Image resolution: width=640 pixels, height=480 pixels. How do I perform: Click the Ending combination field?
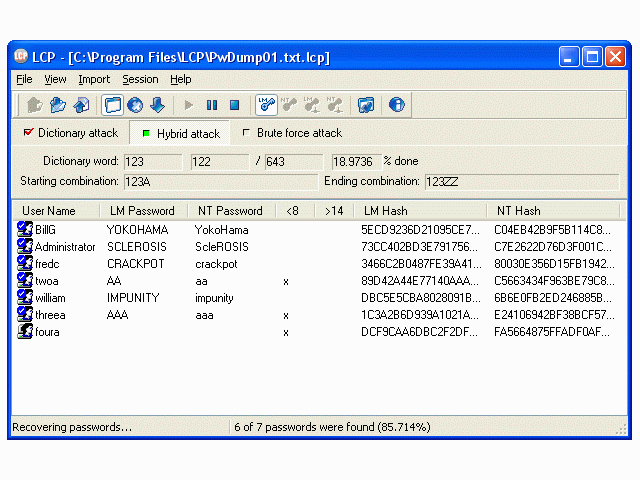(x=520, y=182)
